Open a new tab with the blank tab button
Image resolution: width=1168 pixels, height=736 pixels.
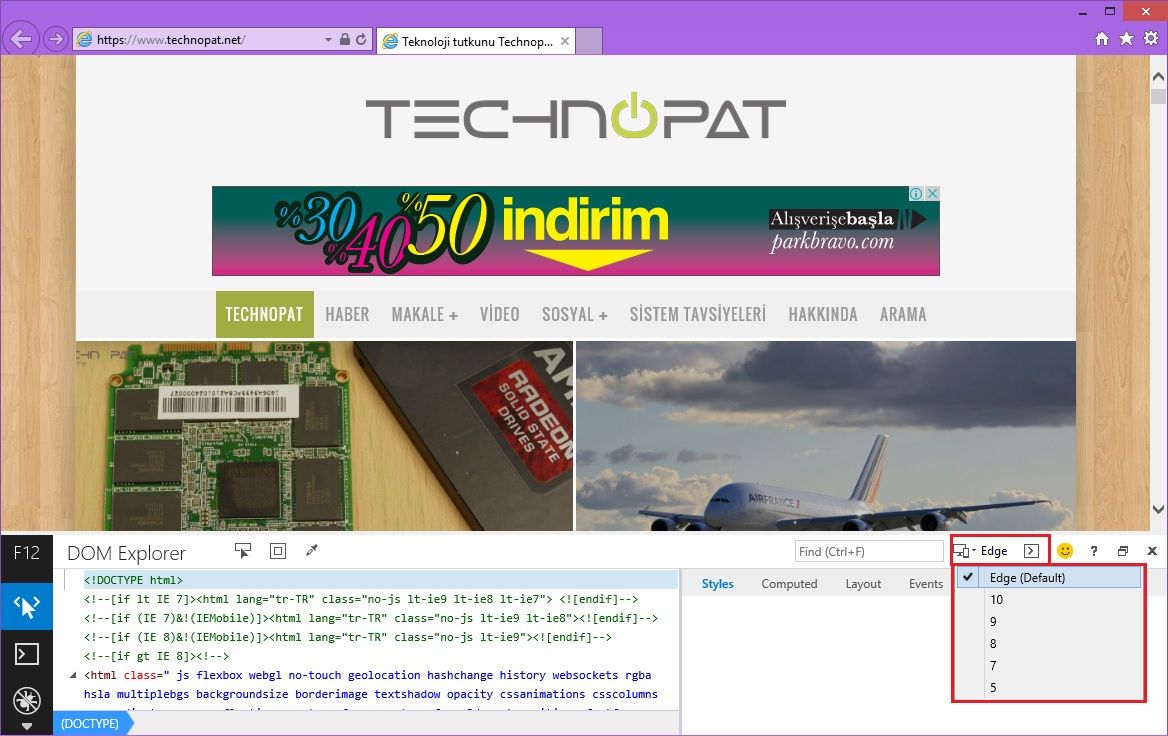[x=589, y=41]
